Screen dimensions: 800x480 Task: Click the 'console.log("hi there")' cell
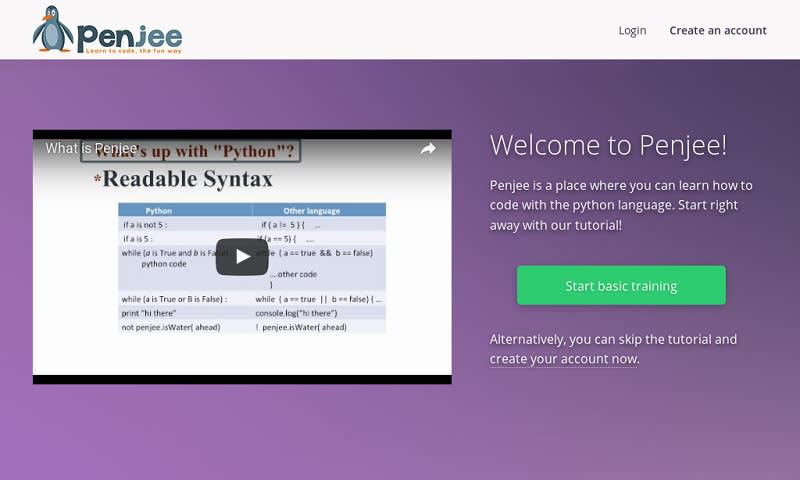coord(296,313)
